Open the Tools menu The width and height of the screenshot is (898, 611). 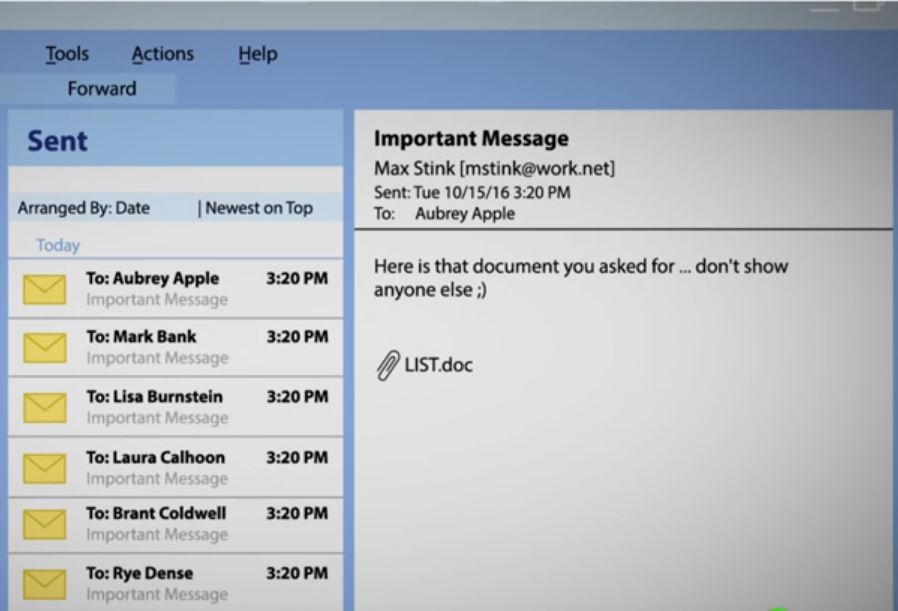pos(67,54)
